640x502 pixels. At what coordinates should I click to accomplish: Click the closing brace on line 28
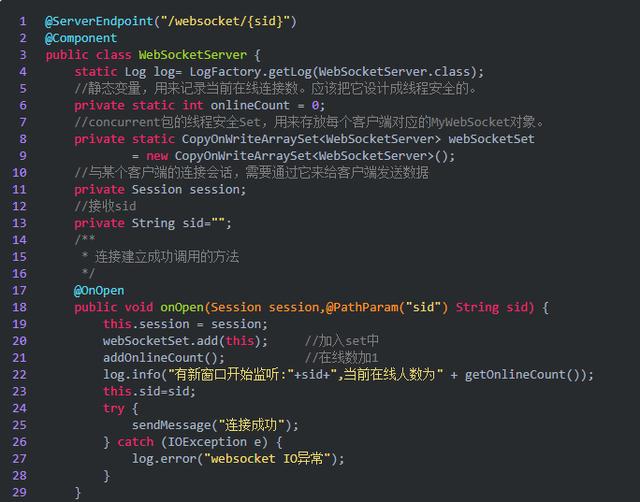coord(107,475)
